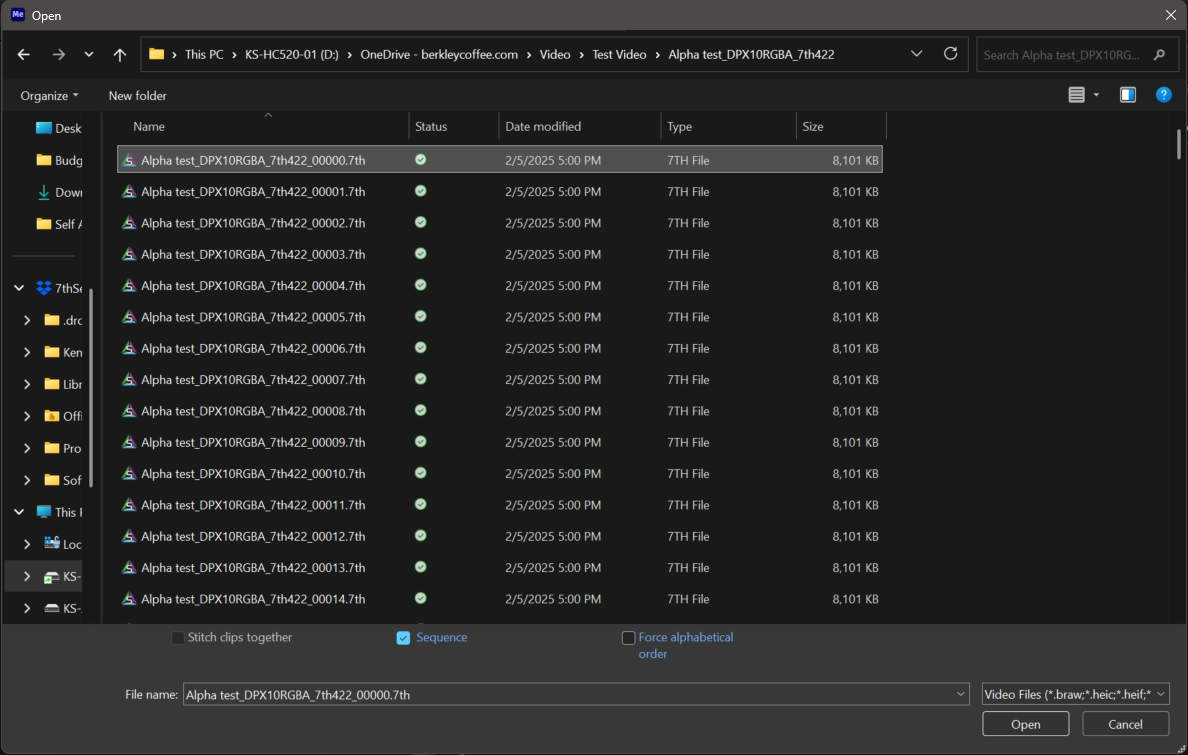Image resolution: width=1188 pixels, height=755 pixels.
Task: Select the Downloads quick access icon
Action: point(44,192)
